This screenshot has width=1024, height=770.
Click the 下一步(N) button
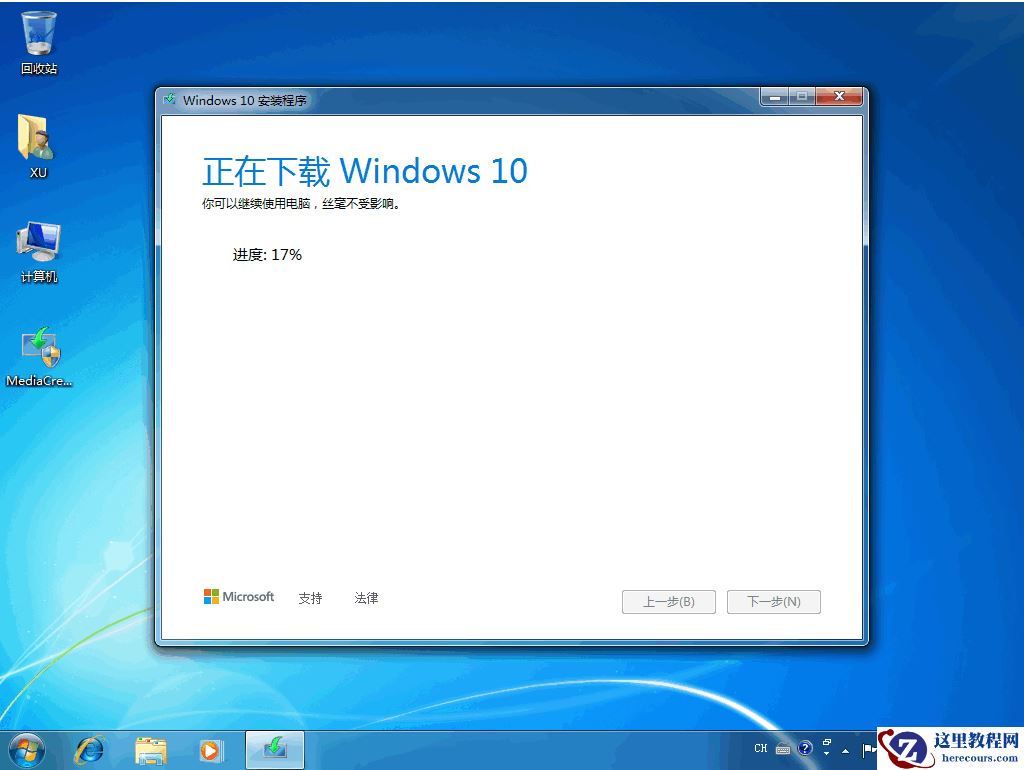774,601
